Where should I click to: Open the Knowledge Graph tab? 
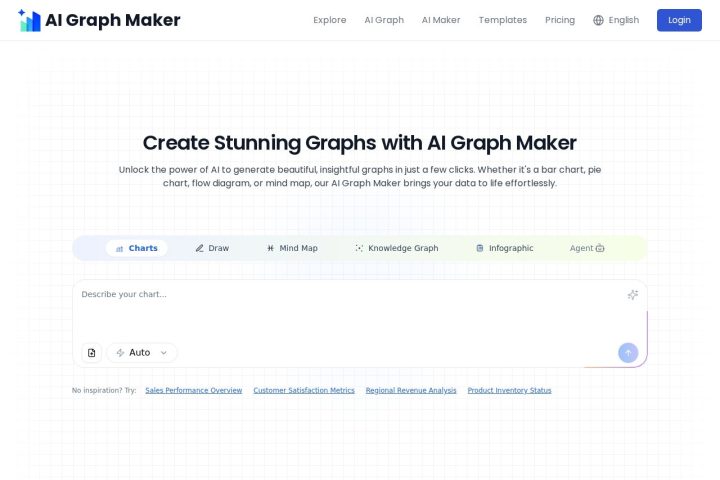click(397, 248)
